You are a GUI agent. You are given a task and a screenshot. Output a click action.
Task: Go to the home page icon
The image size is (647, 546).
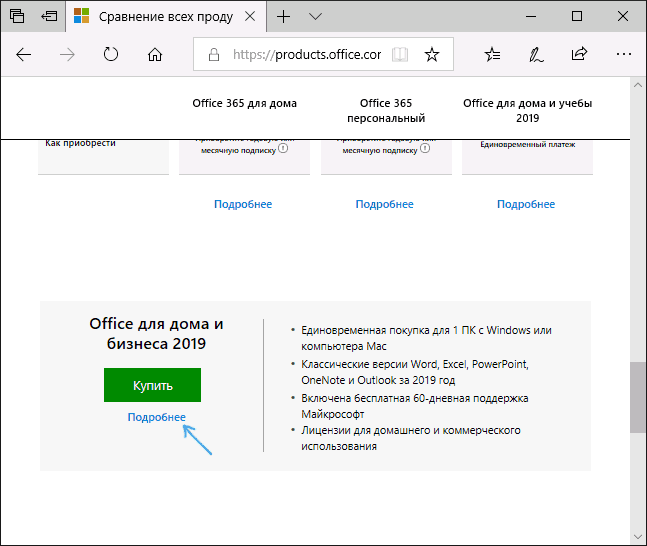coord(155,54)
